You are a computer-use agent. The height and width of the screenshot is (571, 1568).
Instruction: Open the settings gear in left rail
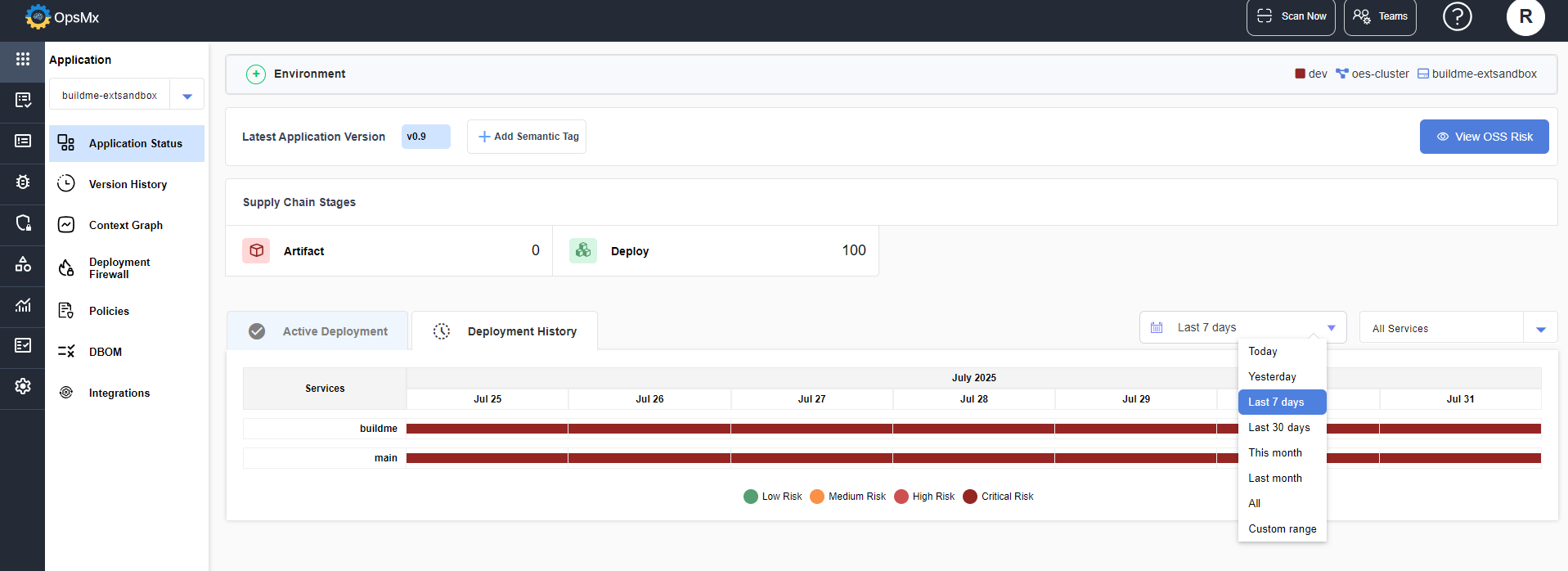pyautogui.click(x=22, y=386)
